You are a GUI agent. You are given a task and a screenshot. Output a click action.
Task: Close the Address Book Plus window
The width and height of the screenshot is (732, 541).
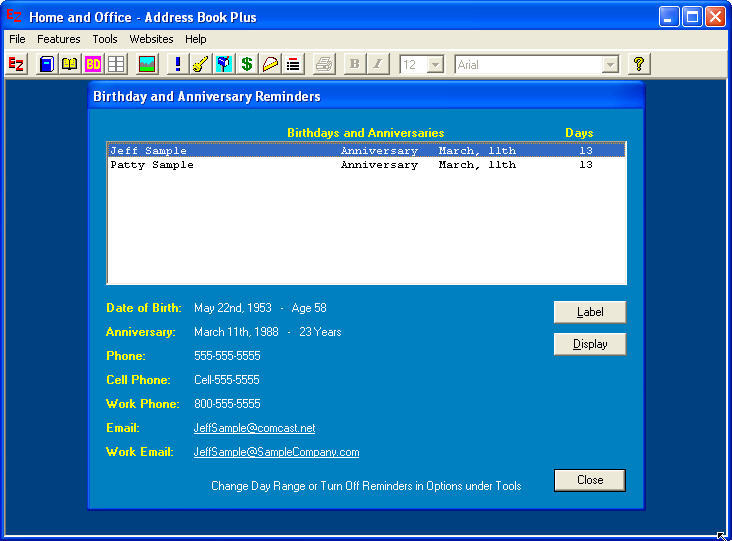click(x=715, y=17)
